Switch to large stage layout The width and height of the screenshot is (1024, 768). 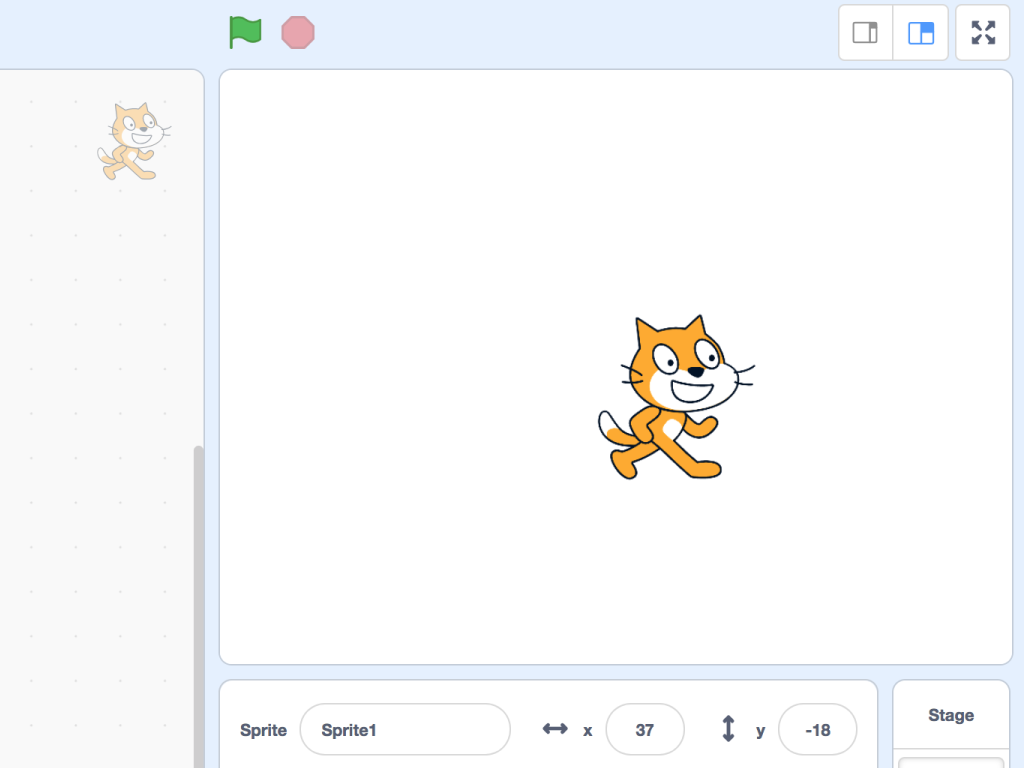921,33
